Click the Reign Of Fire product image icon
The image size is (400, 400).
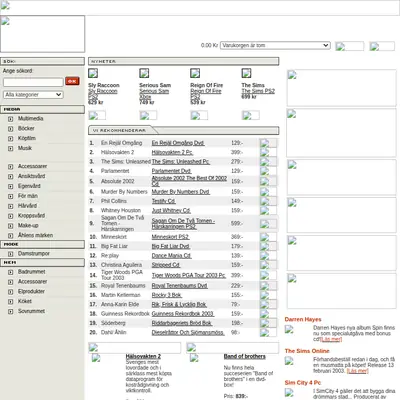pos(195,73)
